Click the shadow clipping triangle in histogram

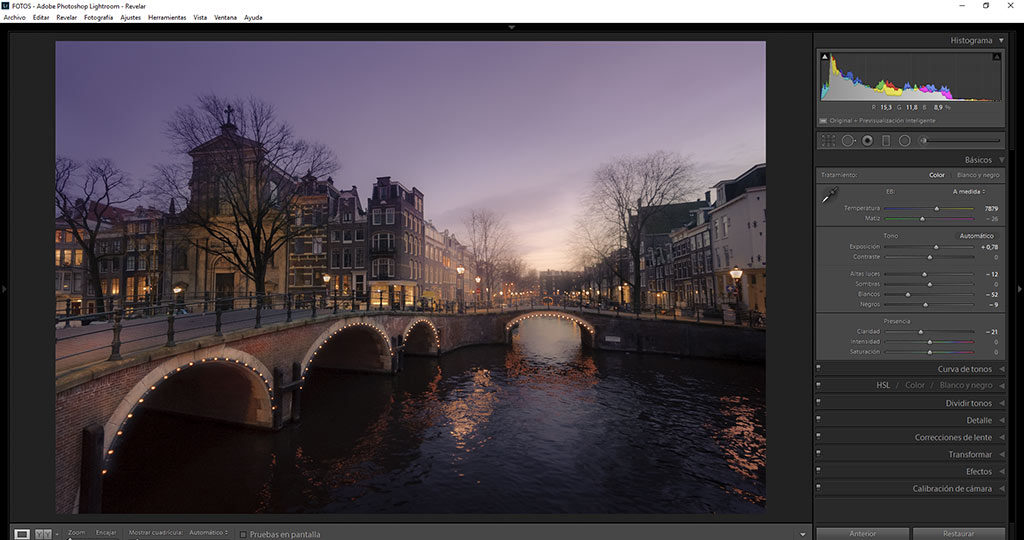(x=825, y=57)
